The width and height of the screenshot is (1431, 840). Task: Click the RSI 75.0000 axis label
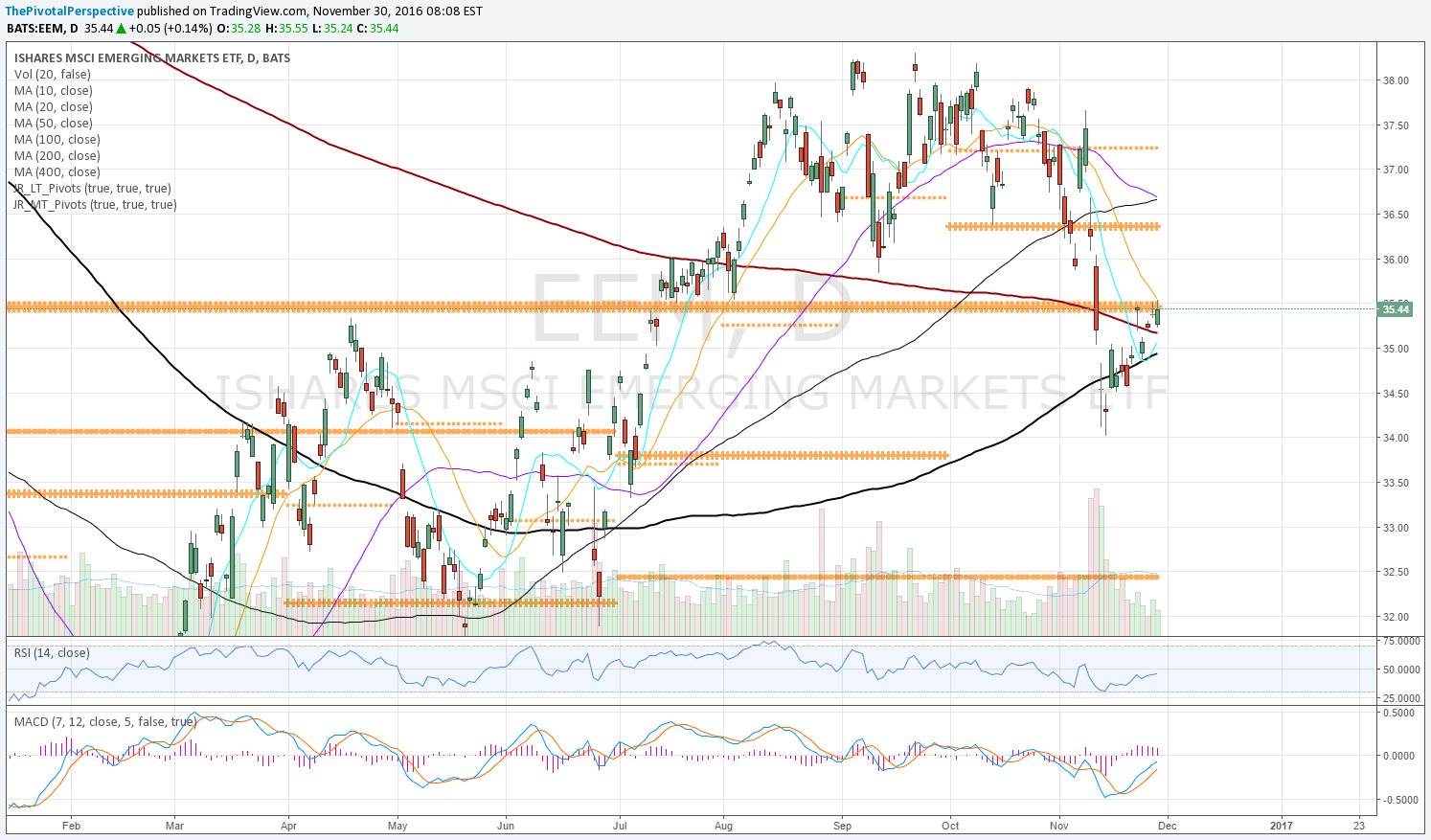tap(1400, 641)
